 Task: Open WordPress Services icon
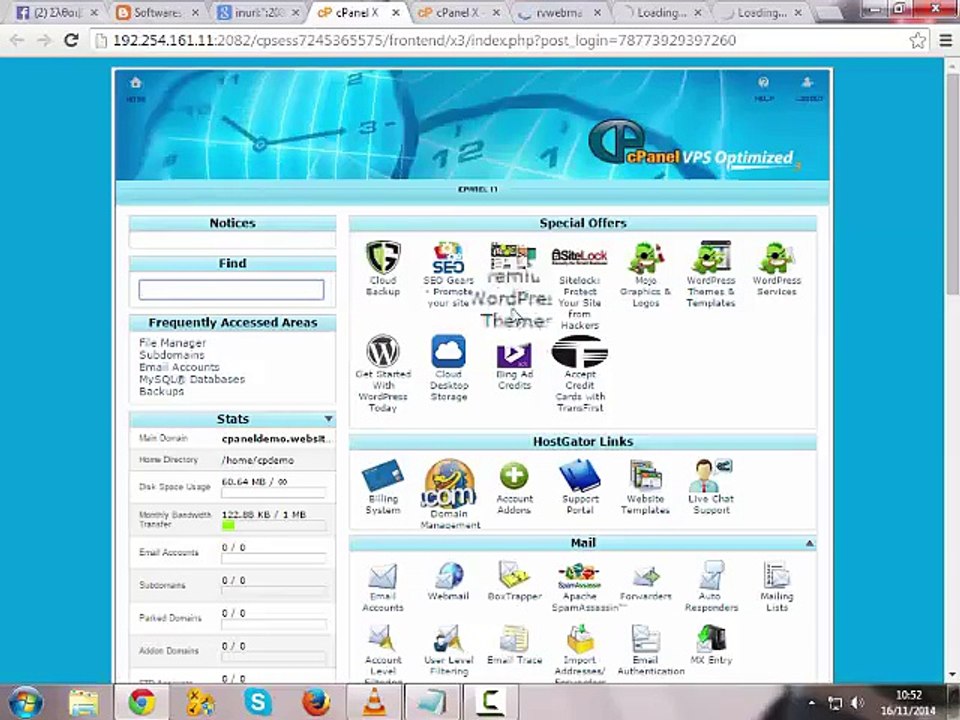tap(776, 258)
